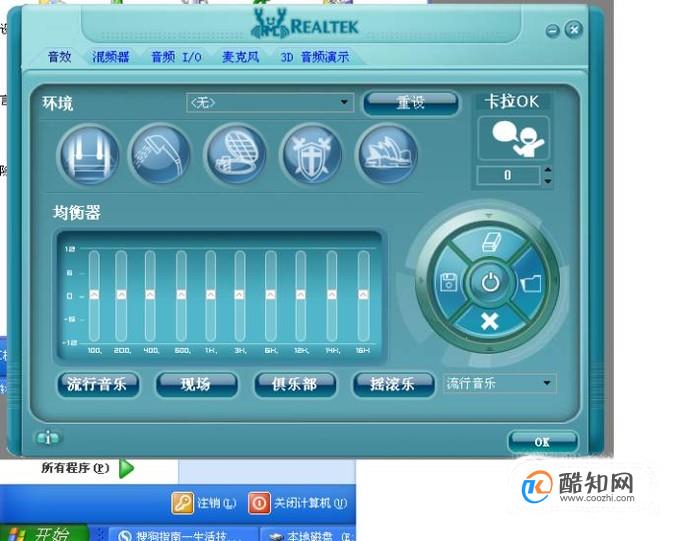Click the 16K equalizer slider

(363, 296)
